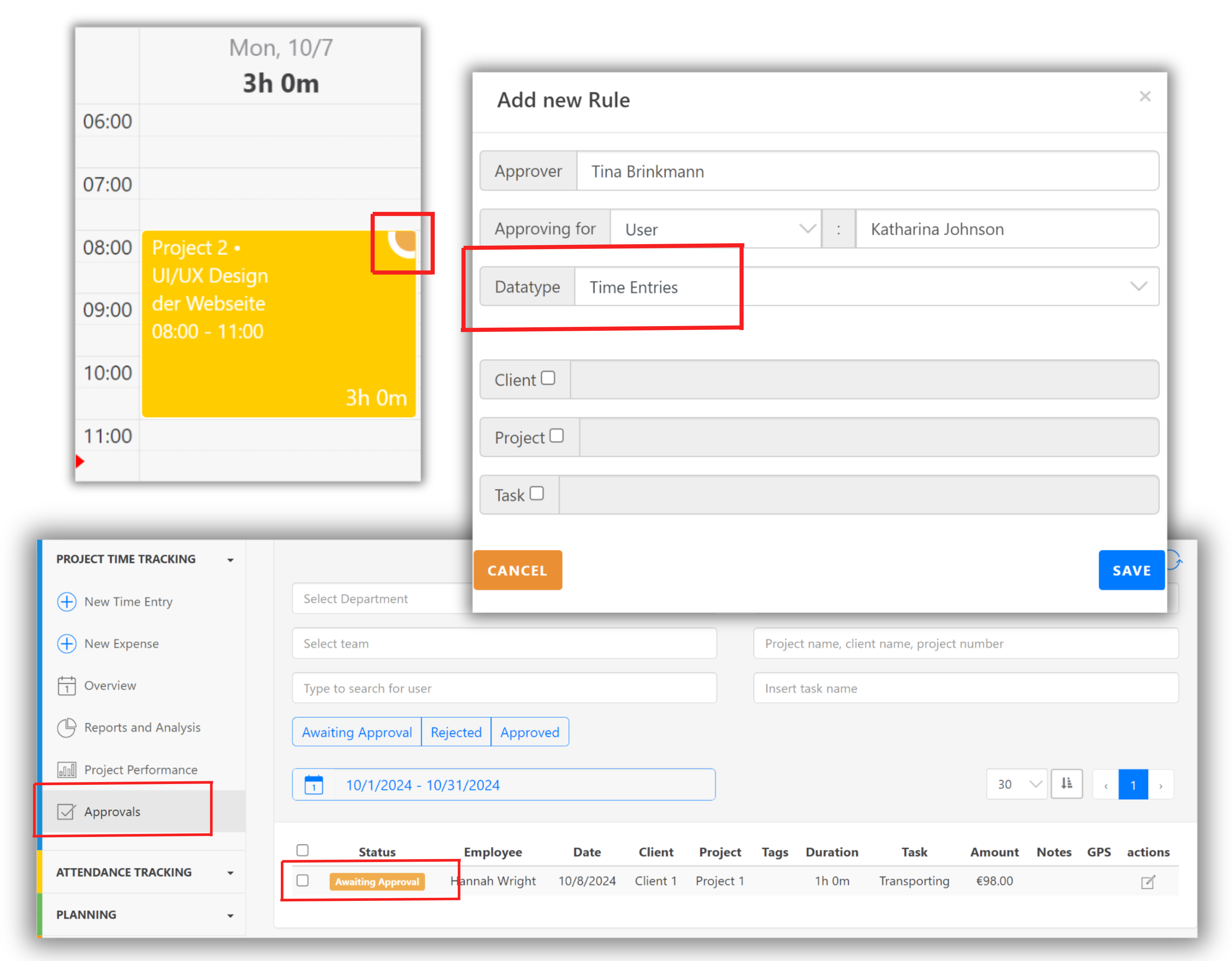
Task: Click the sort order icon button
Action: [x=1066, y=784]
